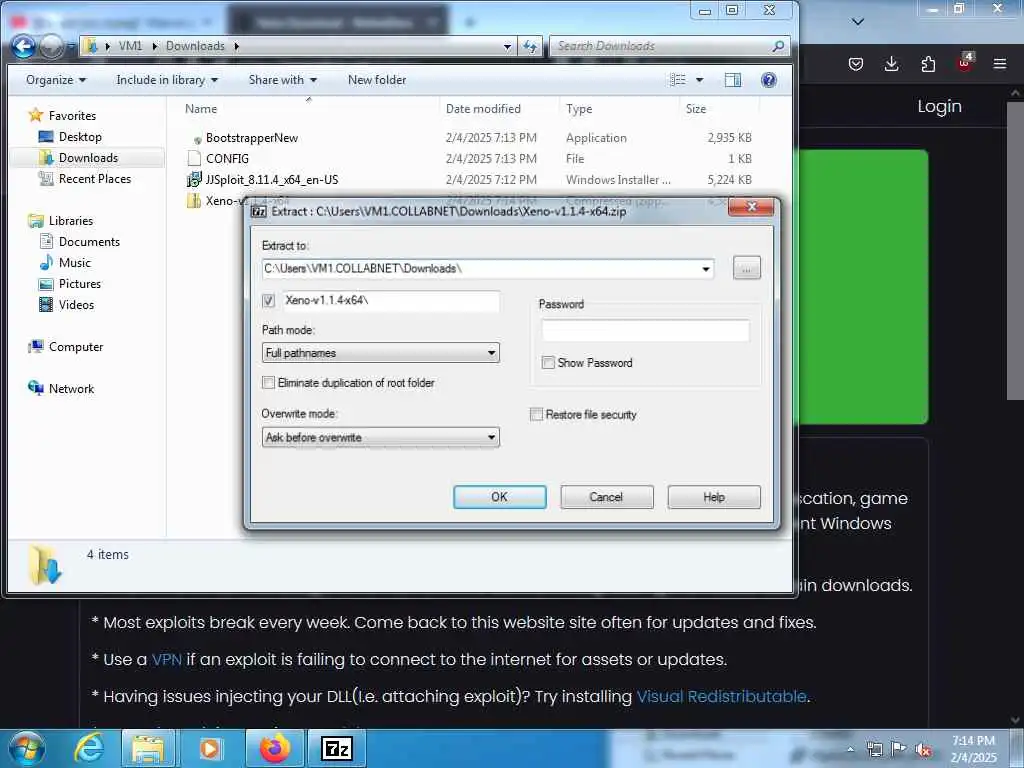1024x768 pixels.
Task: Check the Show Password box
Action: point(548,362)
